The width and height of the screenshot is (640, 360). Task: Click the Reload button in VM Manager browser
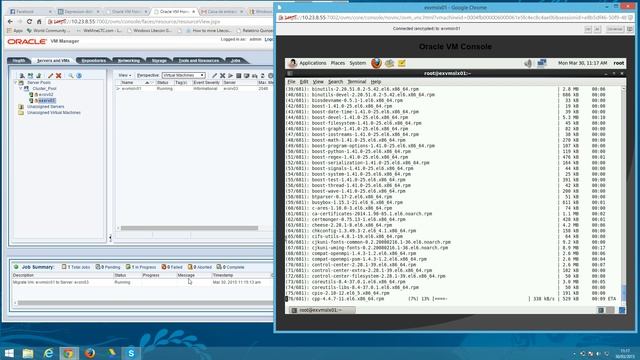[29, 22]
